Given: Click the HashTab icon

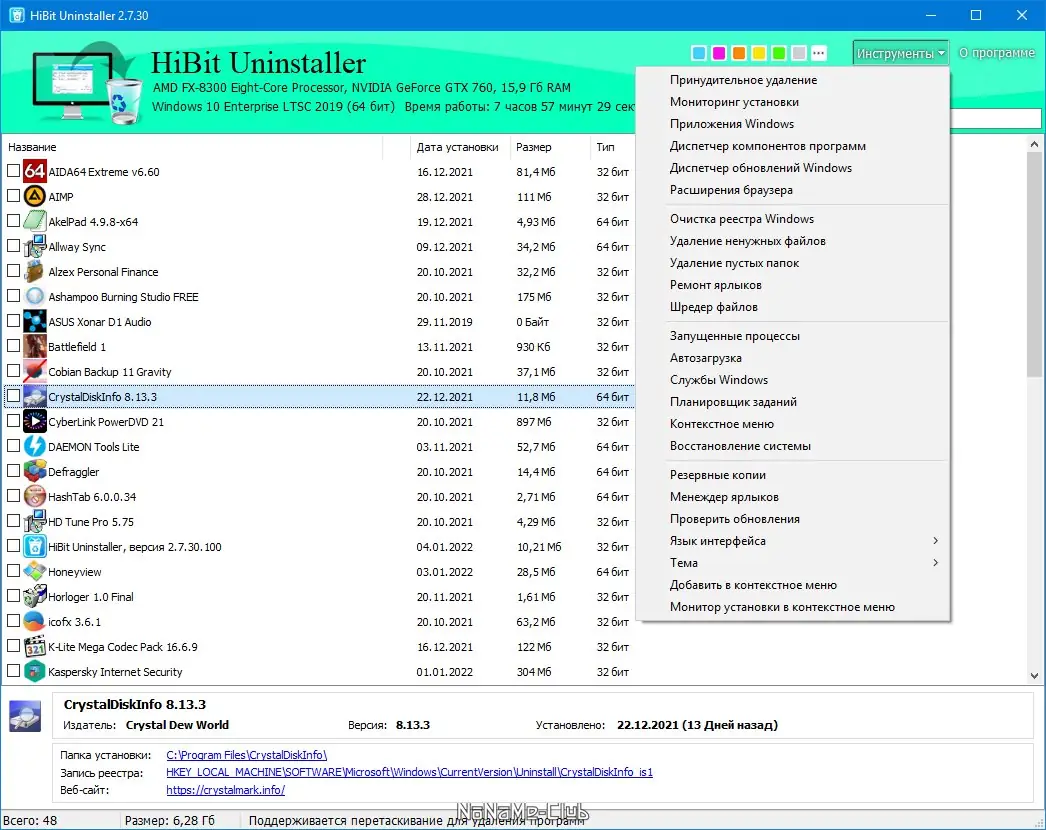Looking at the screenshot, I should (x=35, y=496).
